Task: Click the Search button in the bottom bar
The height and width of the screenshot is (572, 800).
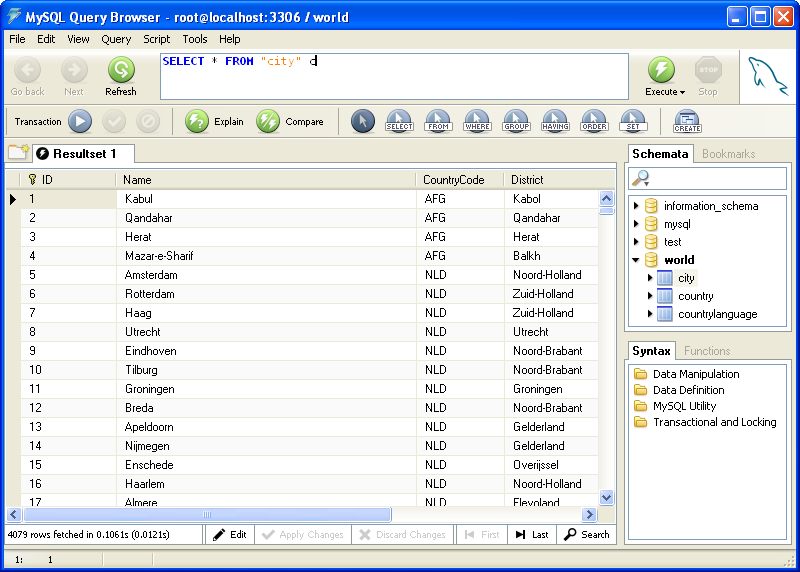Action: tap(586, 535)
